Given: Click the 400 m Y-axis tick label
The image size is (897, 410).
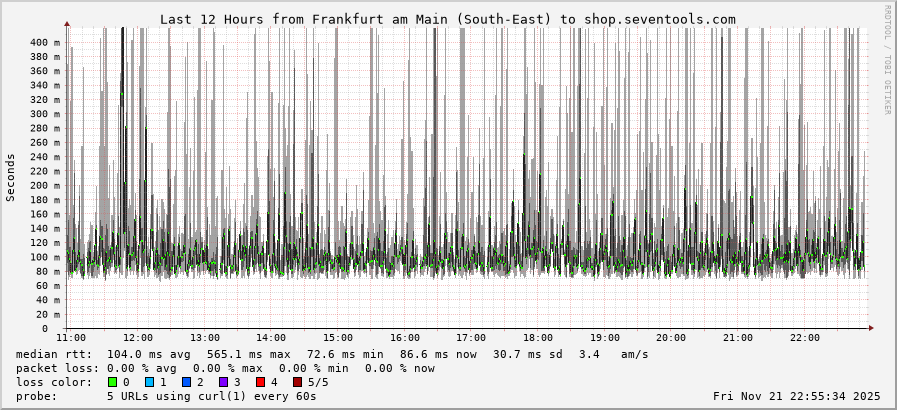Looking at the screenshot, I should pyautogui.click(x=44, y=42).
